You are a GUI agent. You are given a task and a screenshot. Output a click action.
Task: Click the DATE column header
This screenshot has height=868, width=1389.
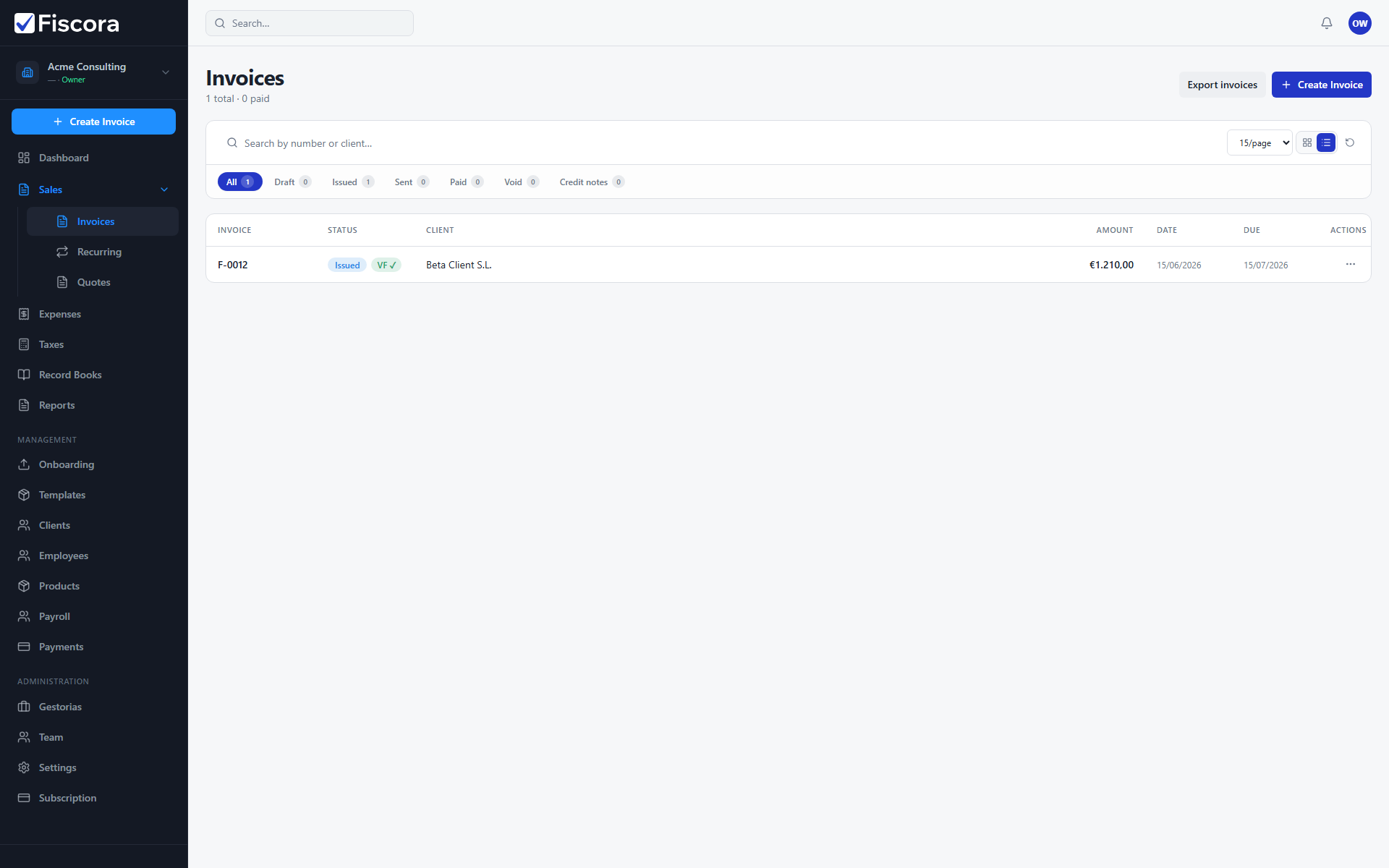pos(1167,230)
